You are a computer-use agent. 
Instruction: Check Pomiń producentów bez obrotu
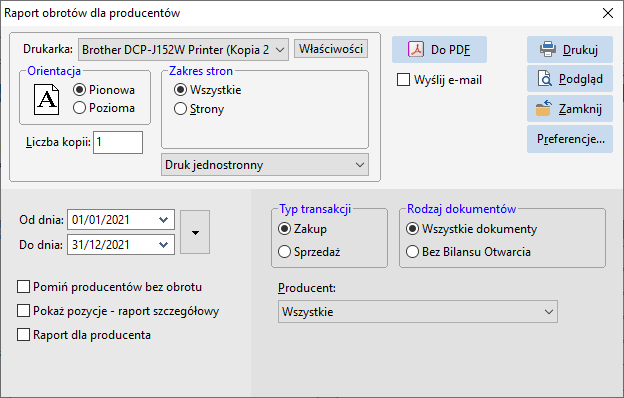(23, 287)
